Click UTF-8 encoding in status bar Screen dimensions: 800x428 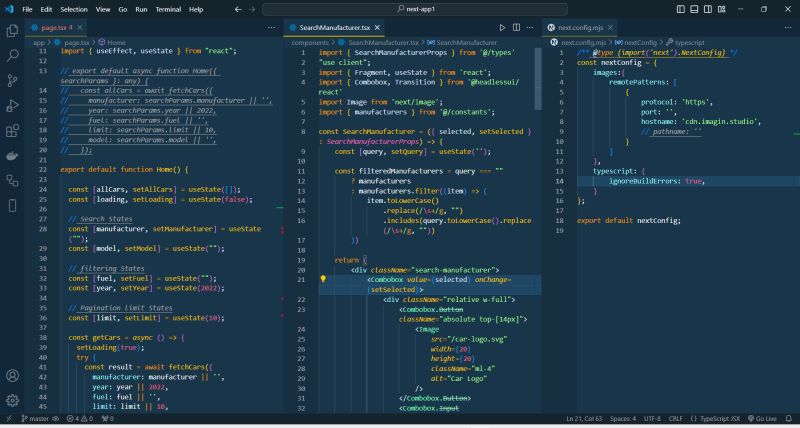pos(652,419)
